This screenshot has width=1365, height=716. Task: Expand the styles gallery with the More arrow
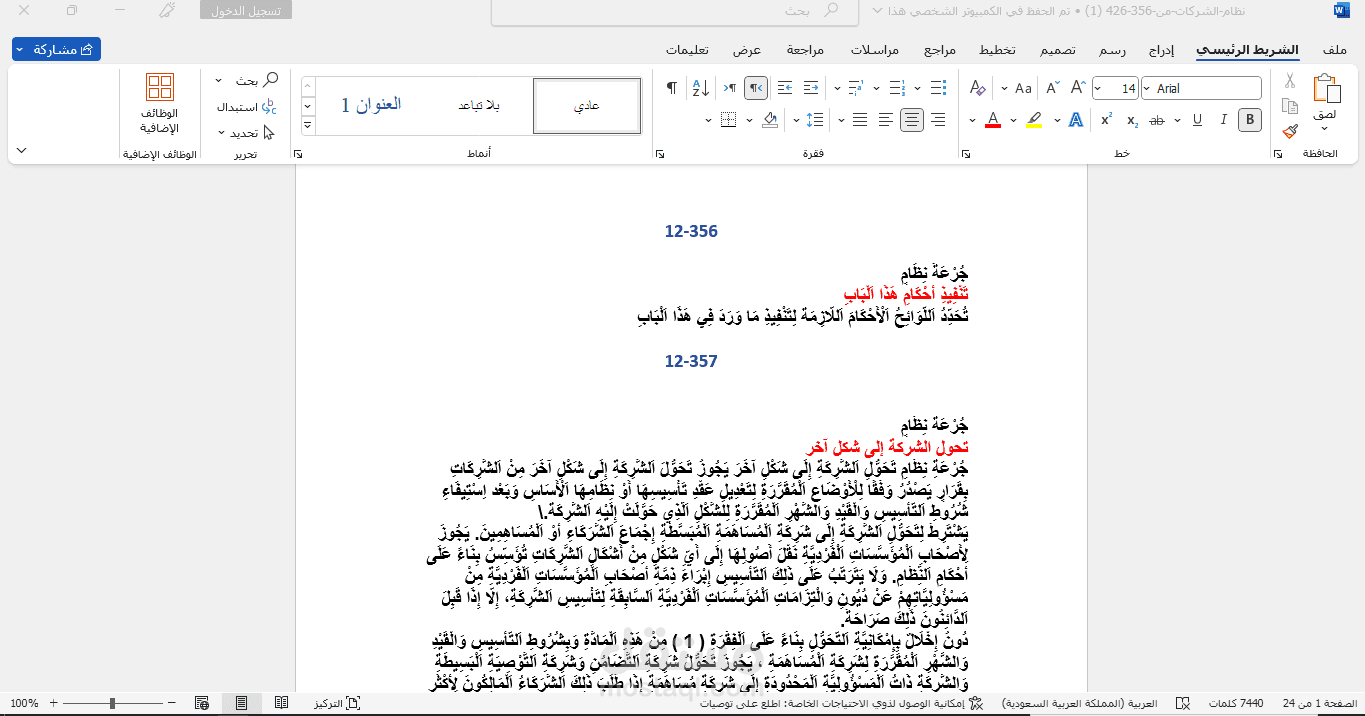[309, 127]
